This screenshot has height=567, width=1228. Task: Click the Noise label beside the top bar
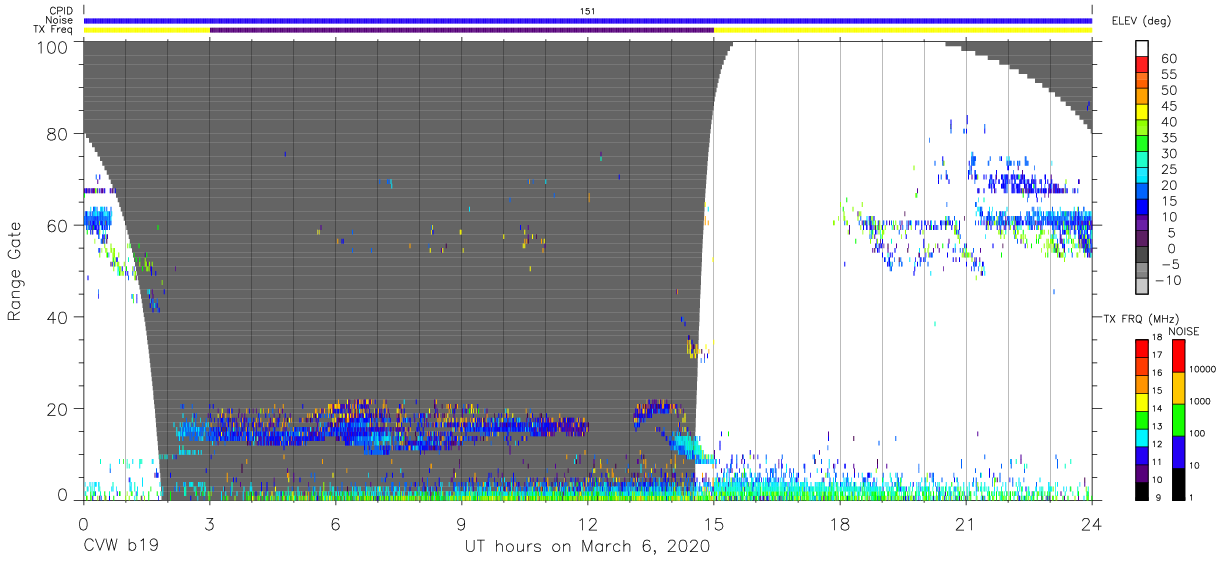pyautogui.click(x=60, y=20)
